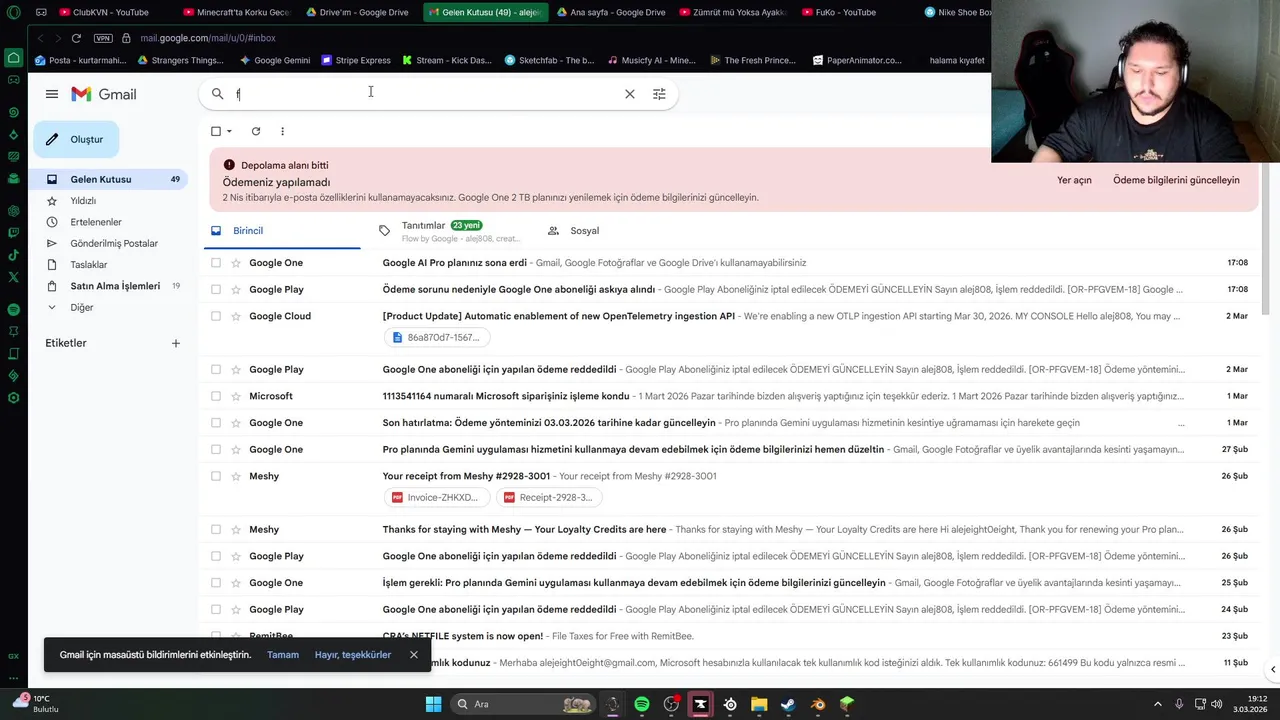Open the Google Gemini bookmark
The width and height of the screenshot is (1280, 720).
(x=274, y=60)
